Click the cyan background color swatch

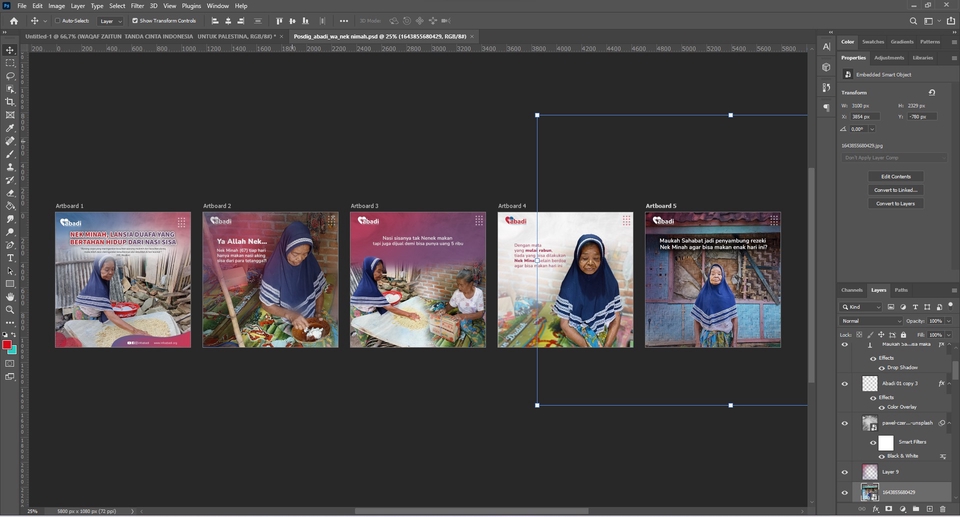[13, 350]
